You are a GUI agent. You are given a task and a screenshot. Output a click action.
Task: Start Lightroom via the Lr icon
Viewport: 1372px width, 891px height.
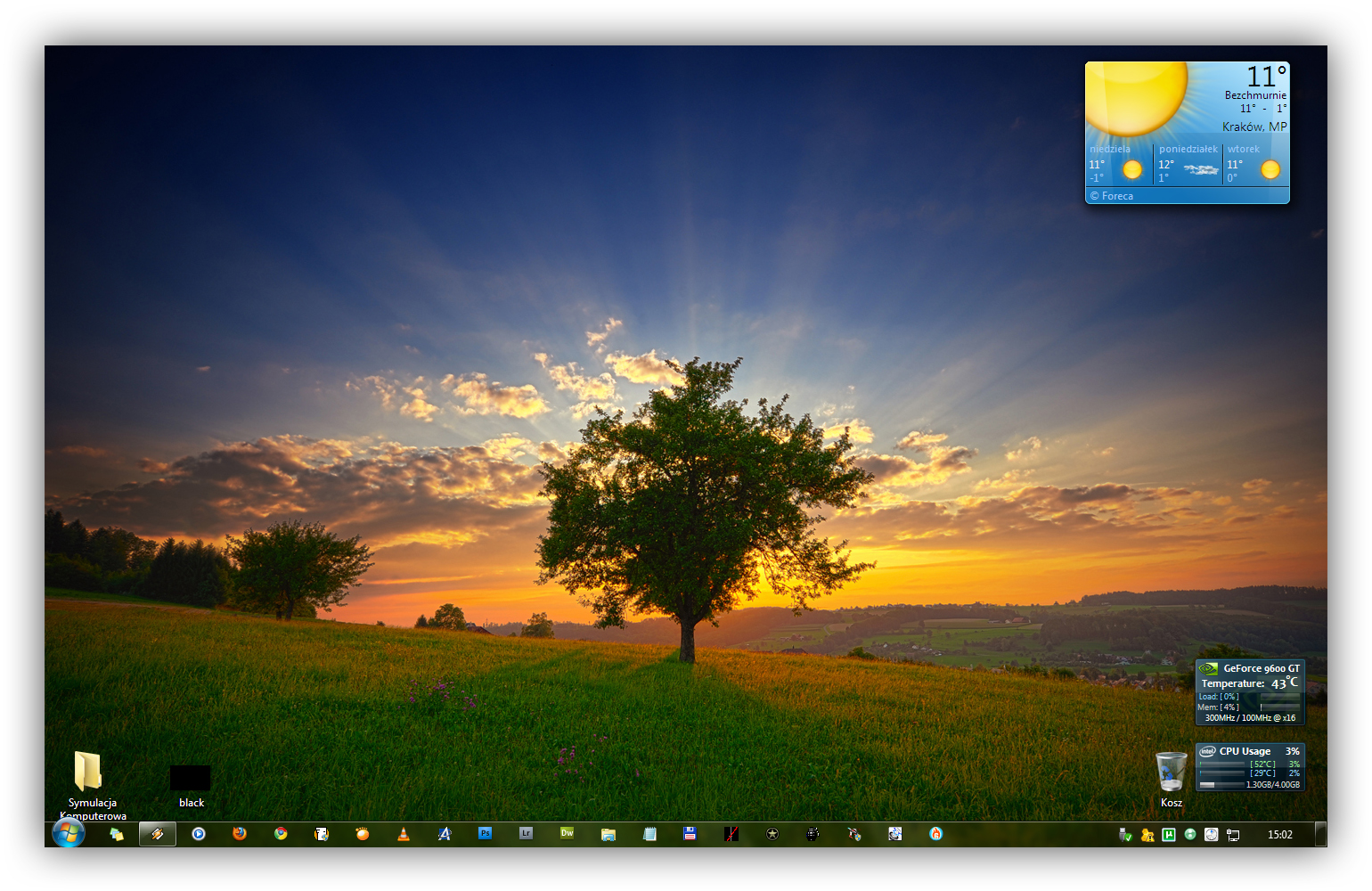click(x=527, y=834)
